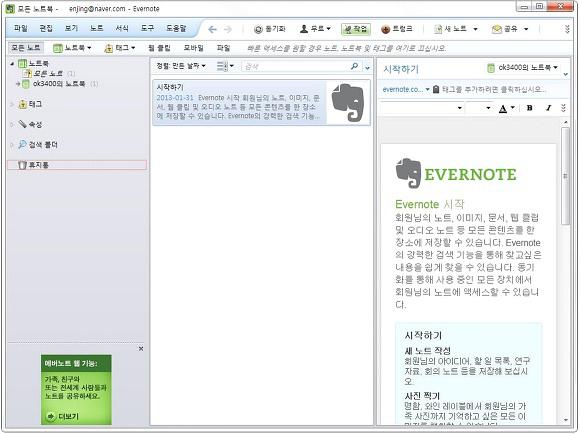This screenshot has width=580, height=434.
Task: Click the 웹 클립 shortcut
Action: click(159, 48)
